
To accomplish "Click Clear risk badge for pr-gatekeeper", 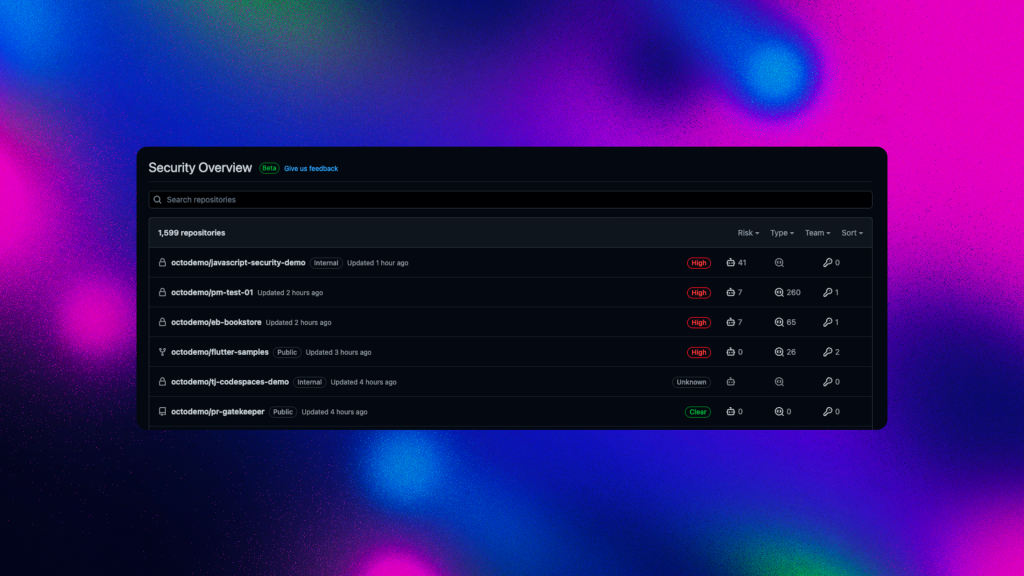I will pyautogui.click(x=698, y=412).
